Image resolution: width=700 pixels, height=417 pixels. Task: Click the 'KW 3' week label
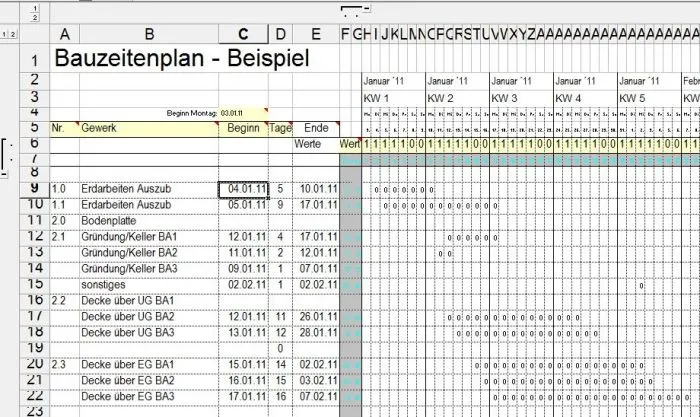point(504,98)
